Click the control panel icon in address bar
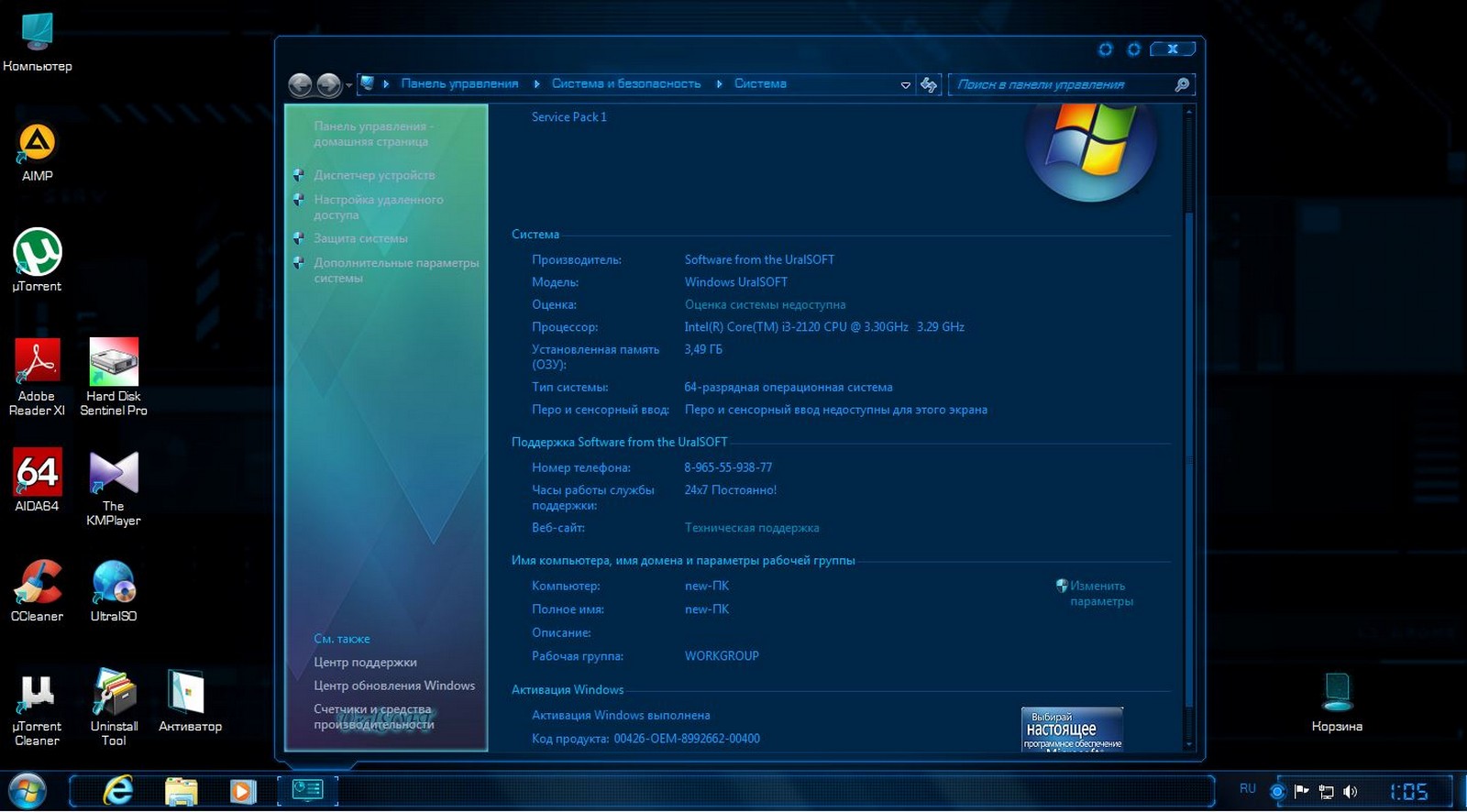Image resolution: width=1467 pixels, height=812 pixels. 368,83
